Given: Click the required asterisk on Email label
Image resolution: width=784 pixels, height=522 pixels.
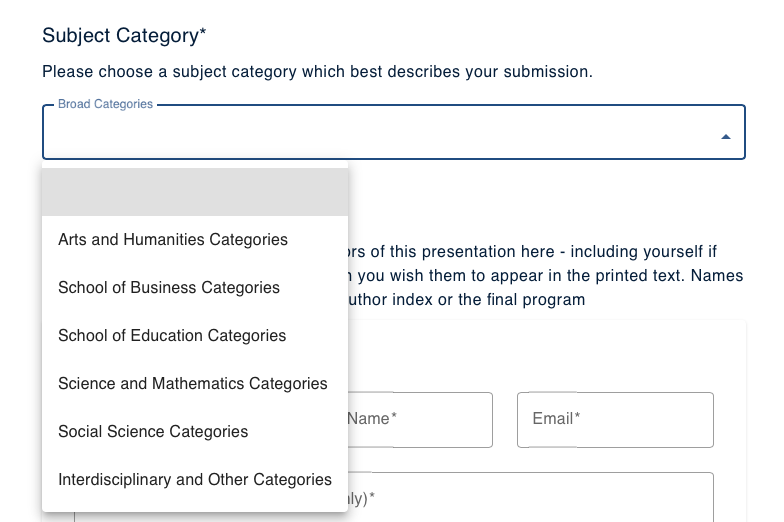Looking at the screenshot, I should 577,418.
